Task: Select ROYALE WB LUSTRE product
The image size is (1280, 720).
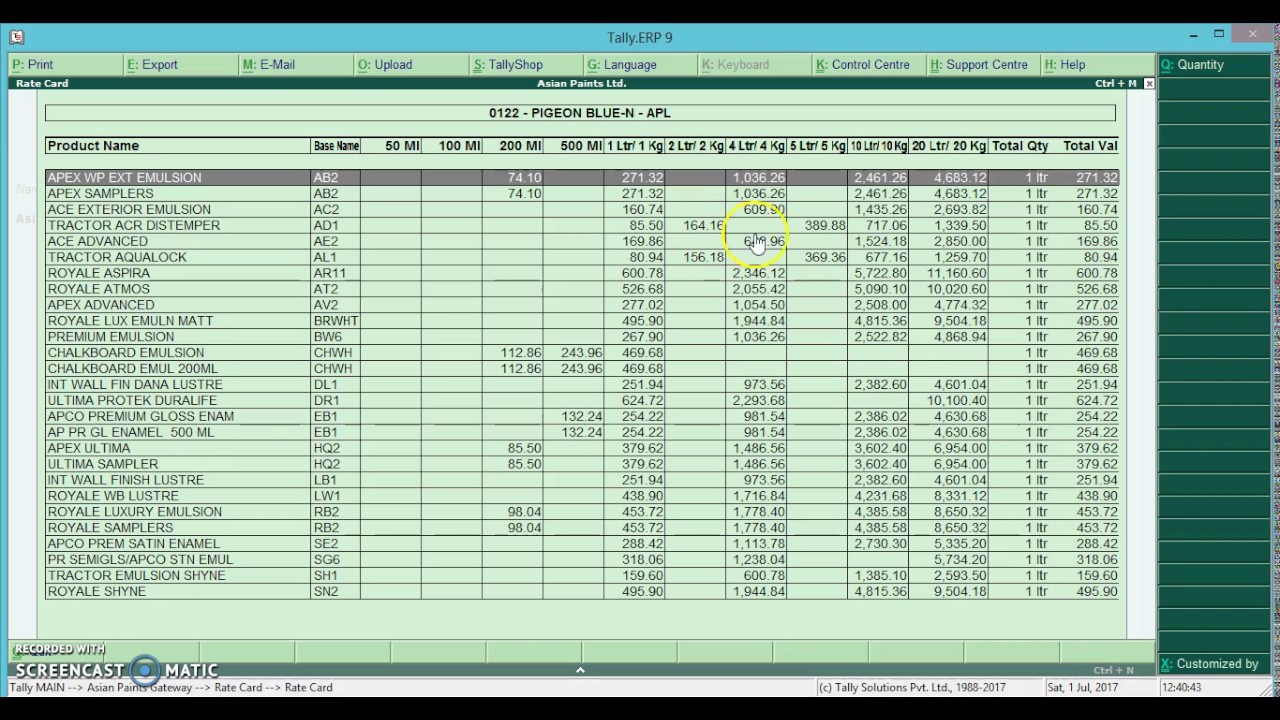Action: click(112, 496)
